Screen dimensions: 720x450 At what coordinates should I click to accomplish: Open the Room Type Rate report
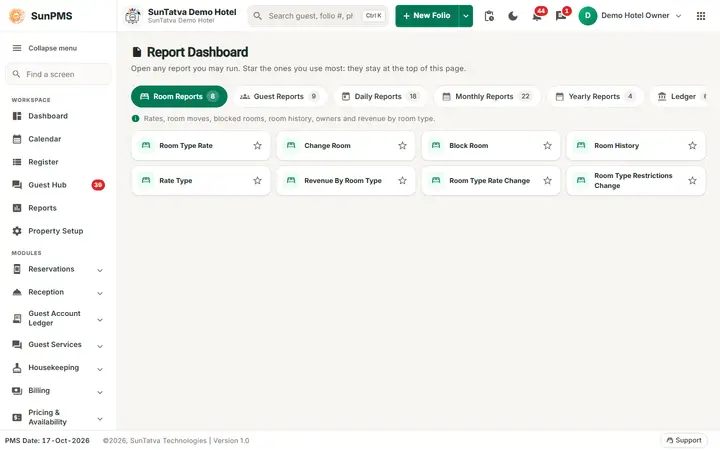(201, 146)
